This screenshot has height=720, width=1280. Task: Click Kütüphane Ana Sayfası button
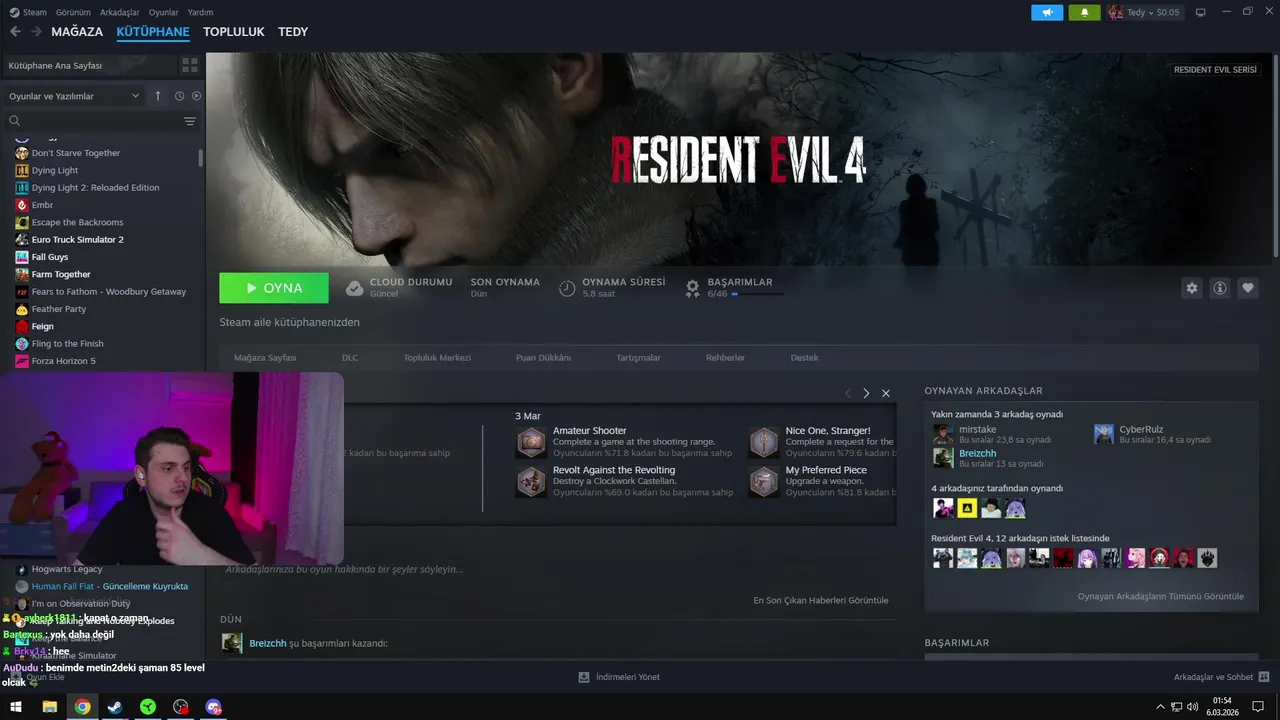[88, 65]
